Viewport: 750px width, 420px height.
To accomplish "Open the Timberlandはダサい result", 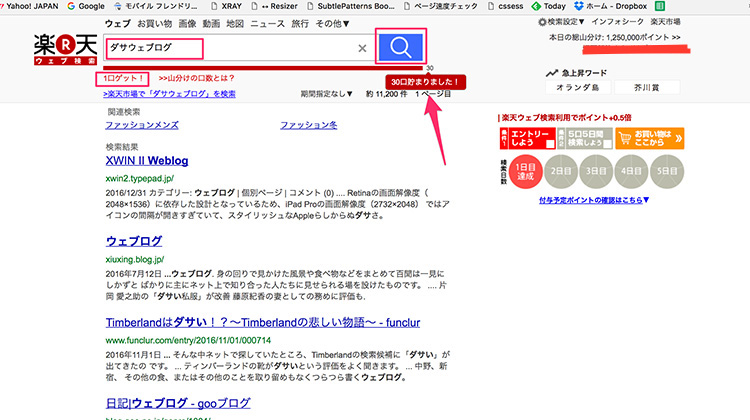I will (263, 322).
